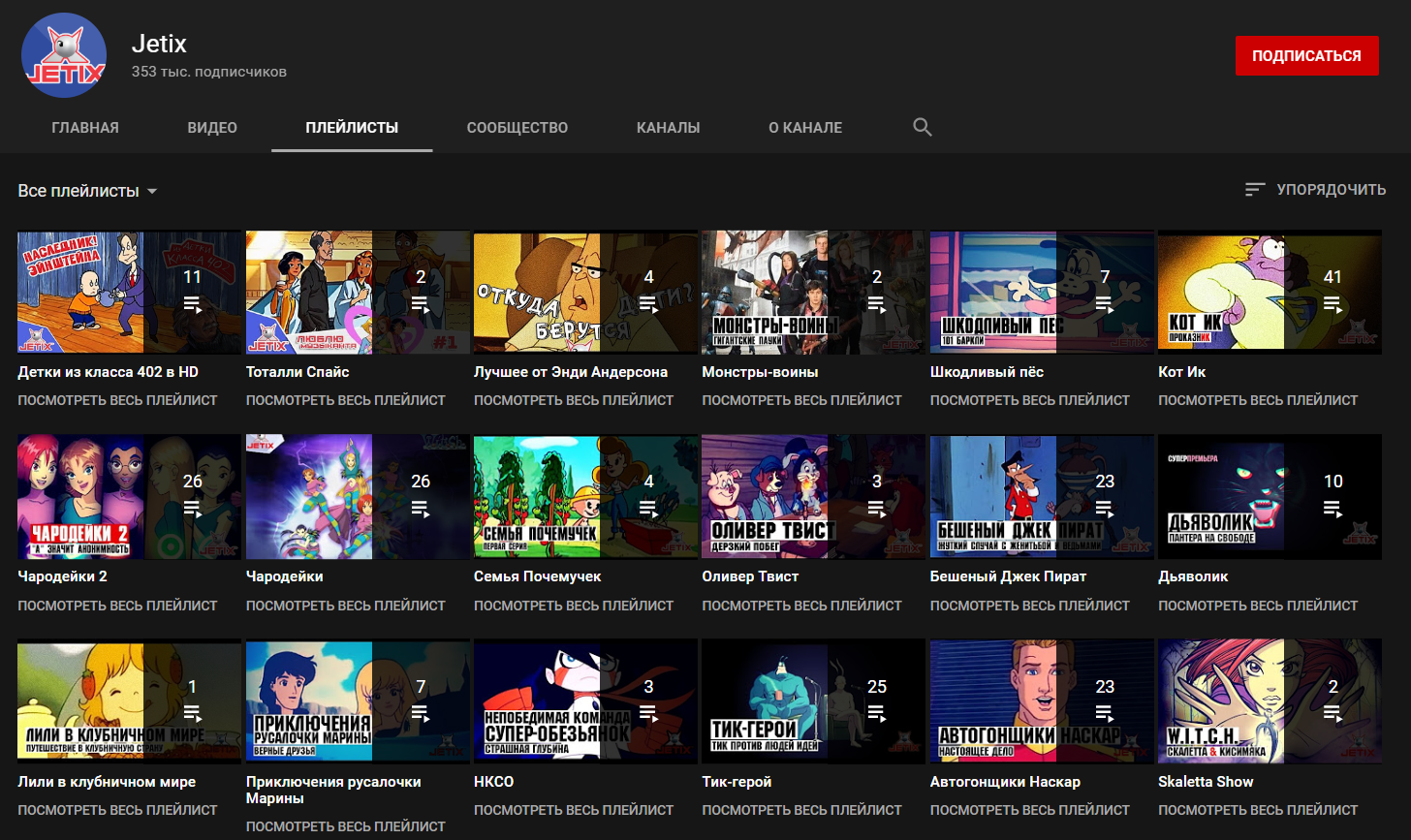Open the channel search magnifier icon
Screen dimensions: 1411x840
[922, 128]
